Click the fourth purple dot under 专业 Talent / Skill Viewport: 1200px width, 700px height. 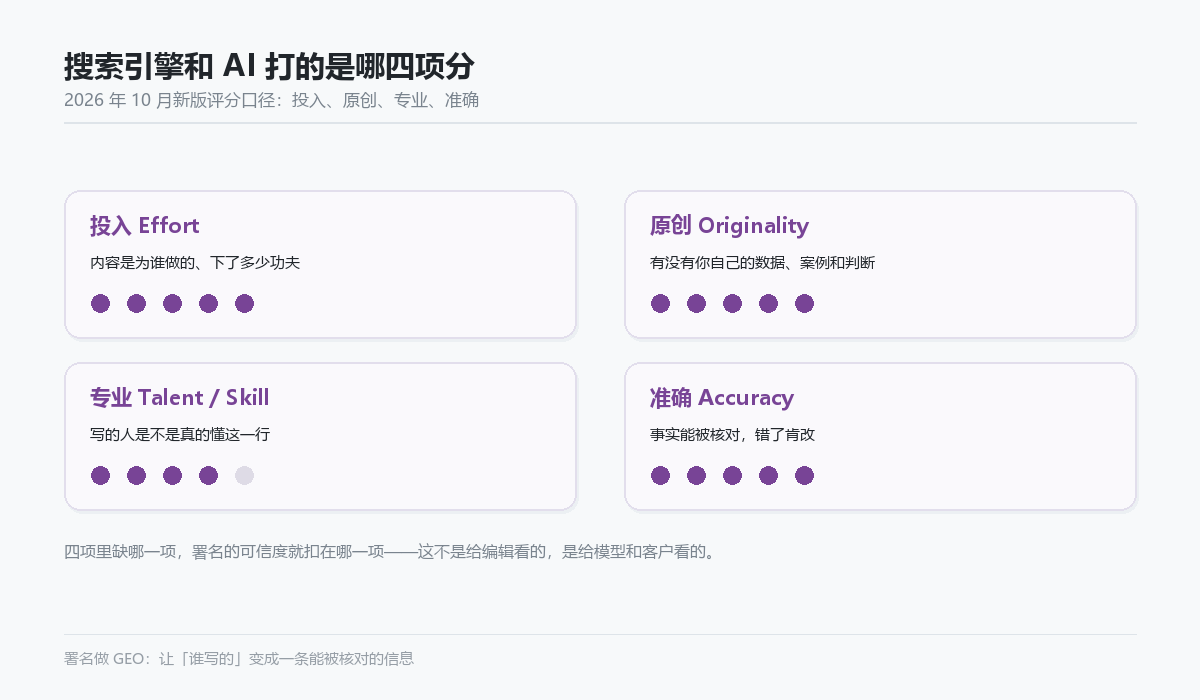(x=208, y=475)
